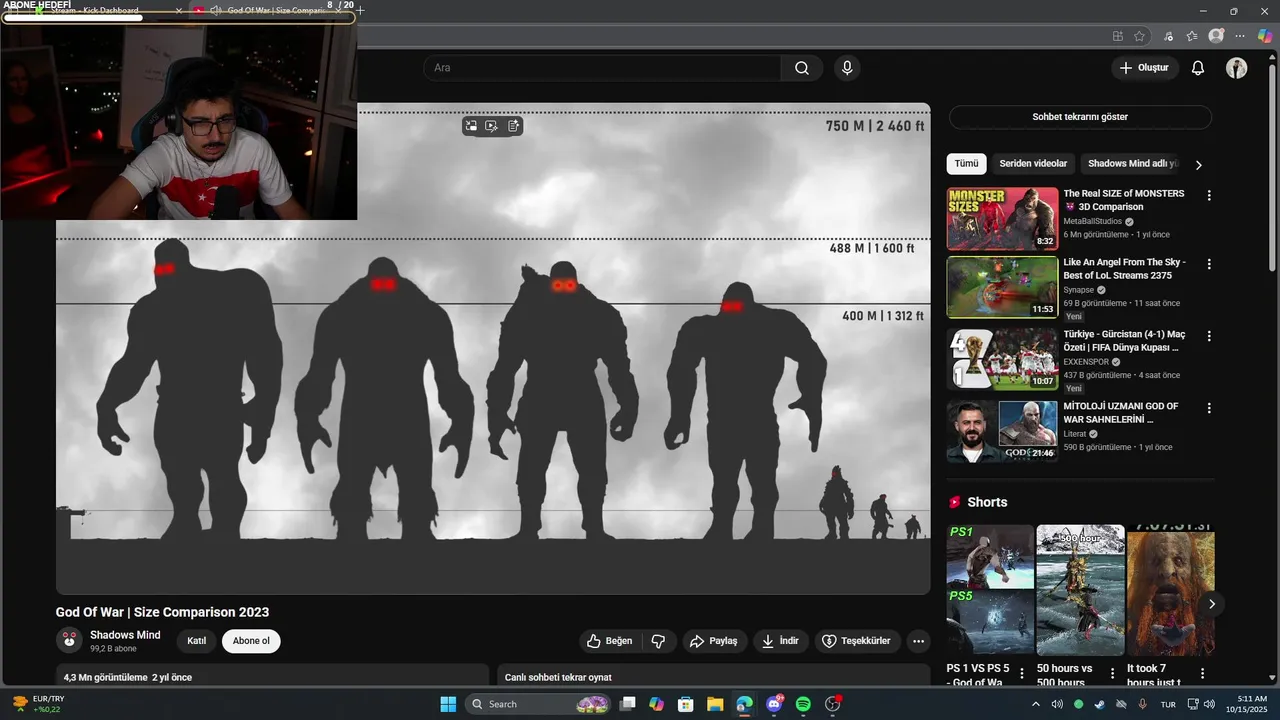
Task: Open YouTube notifications bell
Action: (x=1198, y=68)
